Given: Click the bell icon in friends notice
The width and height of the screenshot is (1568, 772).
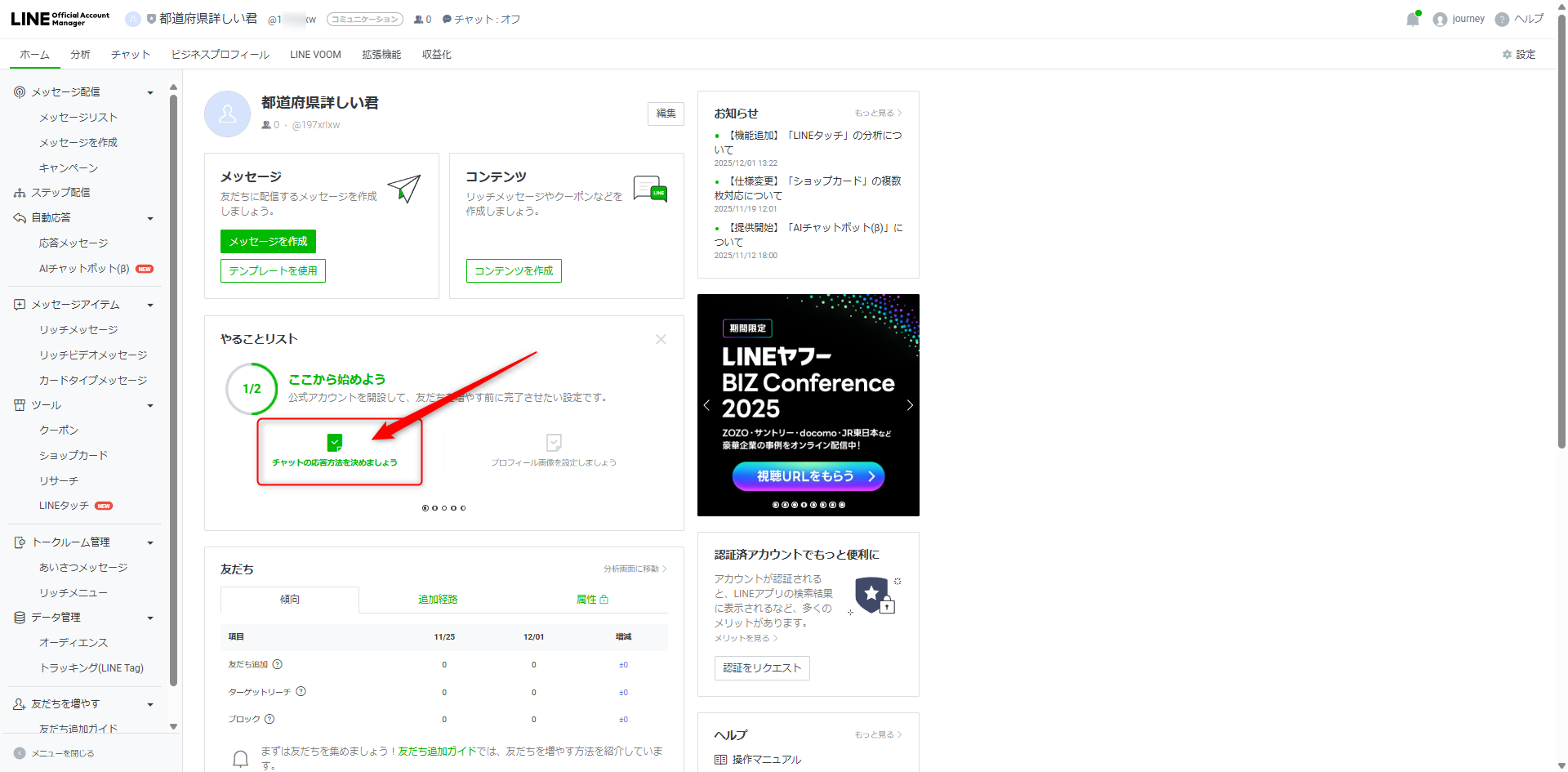Looking at the screenshot, I should click(240, 759).
